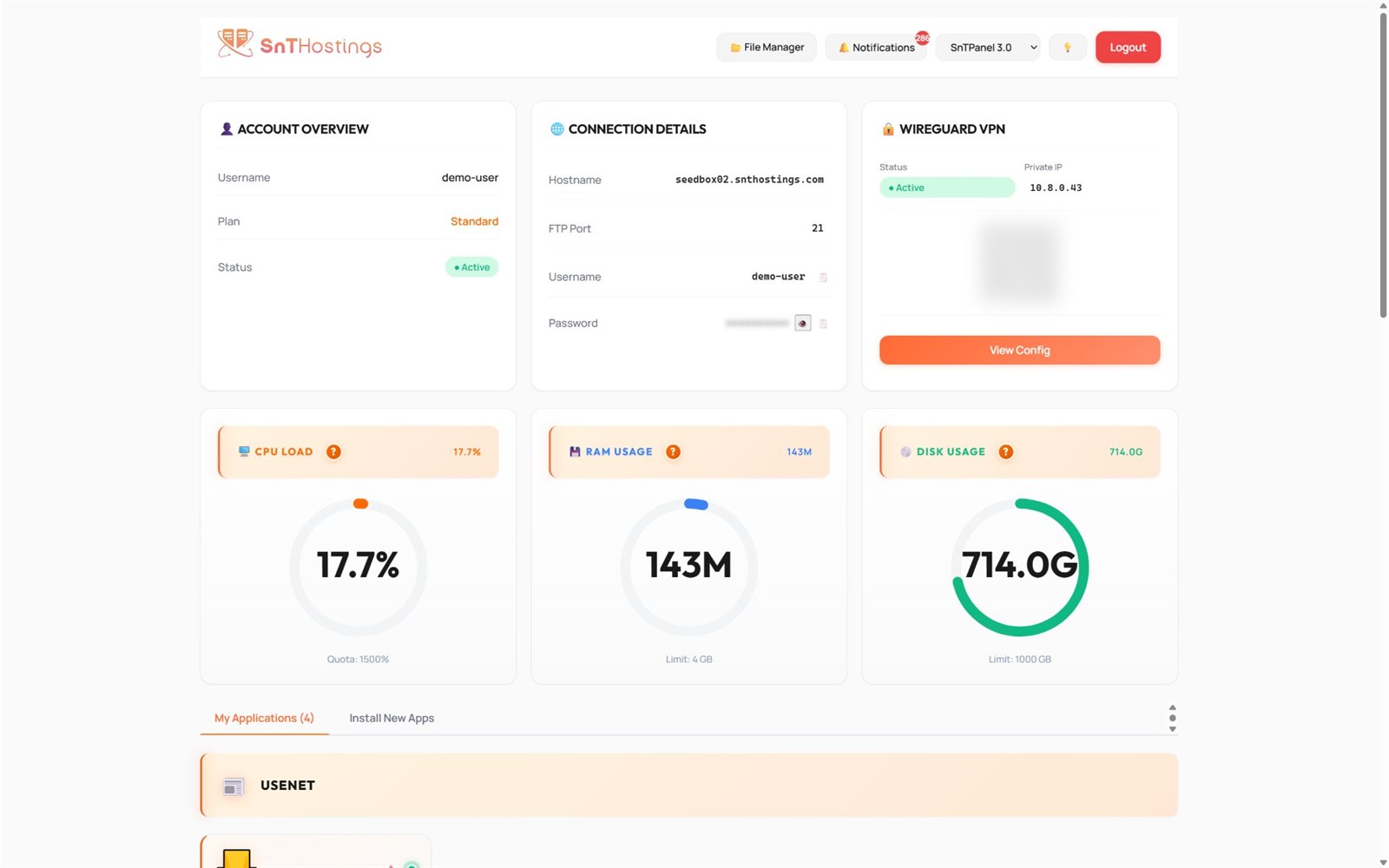This screenshot has width=1389, height=868.
Task: Click the Limit: 4 GB label
Action: 689,660
